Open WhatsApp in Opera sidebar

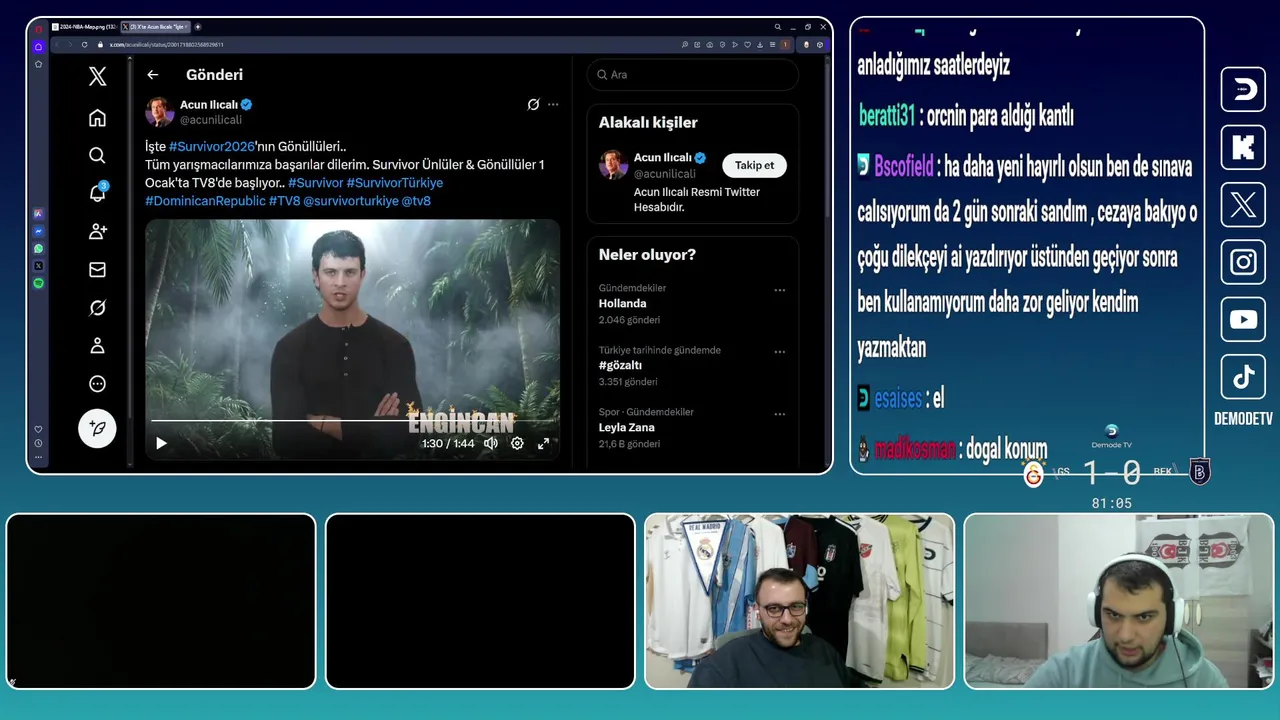click(x=38, y=248)
